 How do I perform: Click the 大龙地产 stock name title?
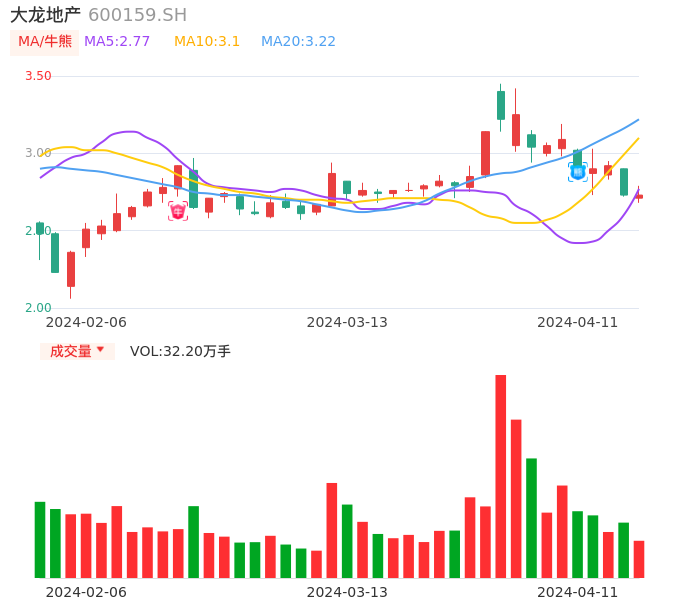tap(45, 15)
